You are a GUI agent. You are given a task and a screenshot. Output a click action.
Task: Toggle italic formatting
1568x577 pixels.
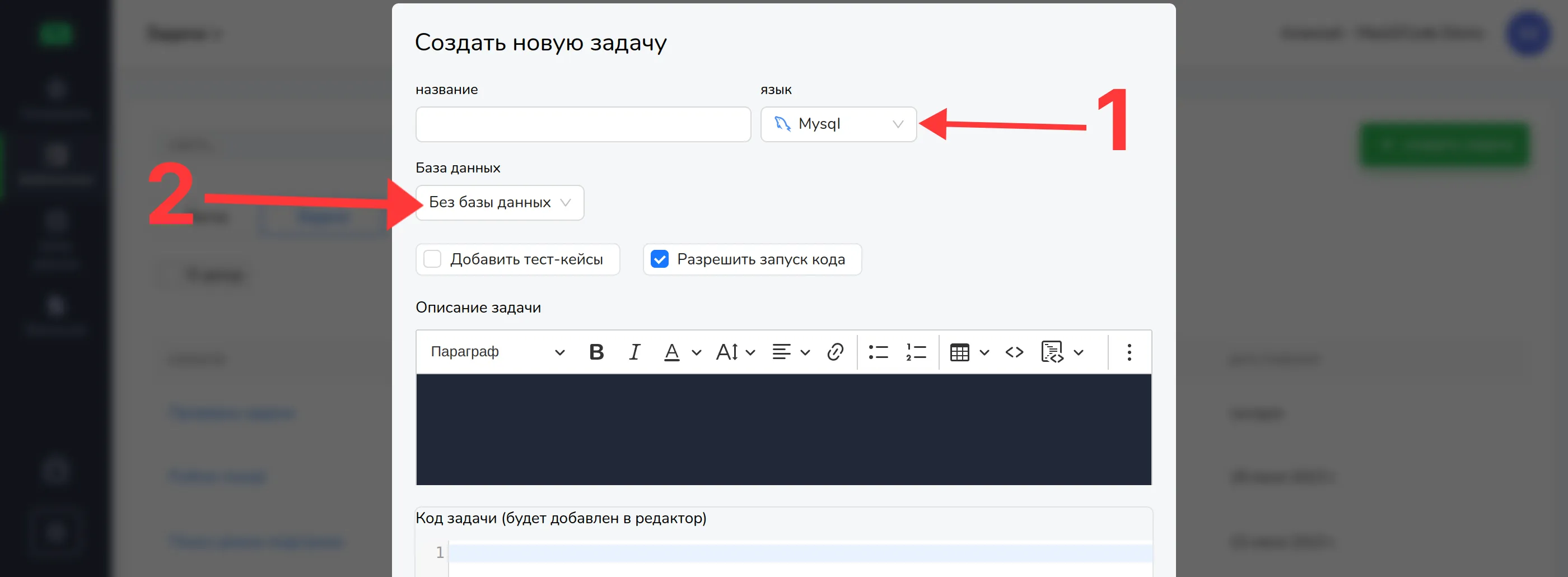pyautogui.click(x=634, y=352)
